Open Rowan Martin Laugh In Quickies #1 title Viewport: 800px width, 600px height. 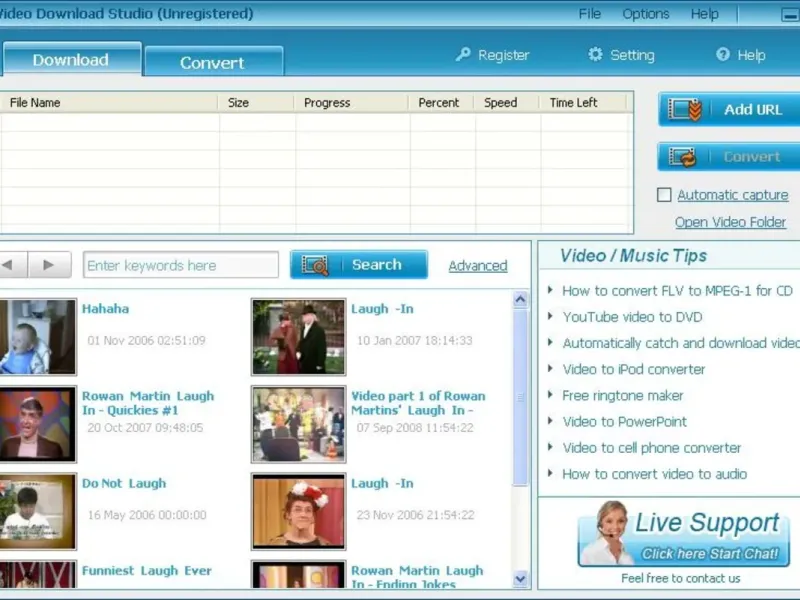pos(148,403)
